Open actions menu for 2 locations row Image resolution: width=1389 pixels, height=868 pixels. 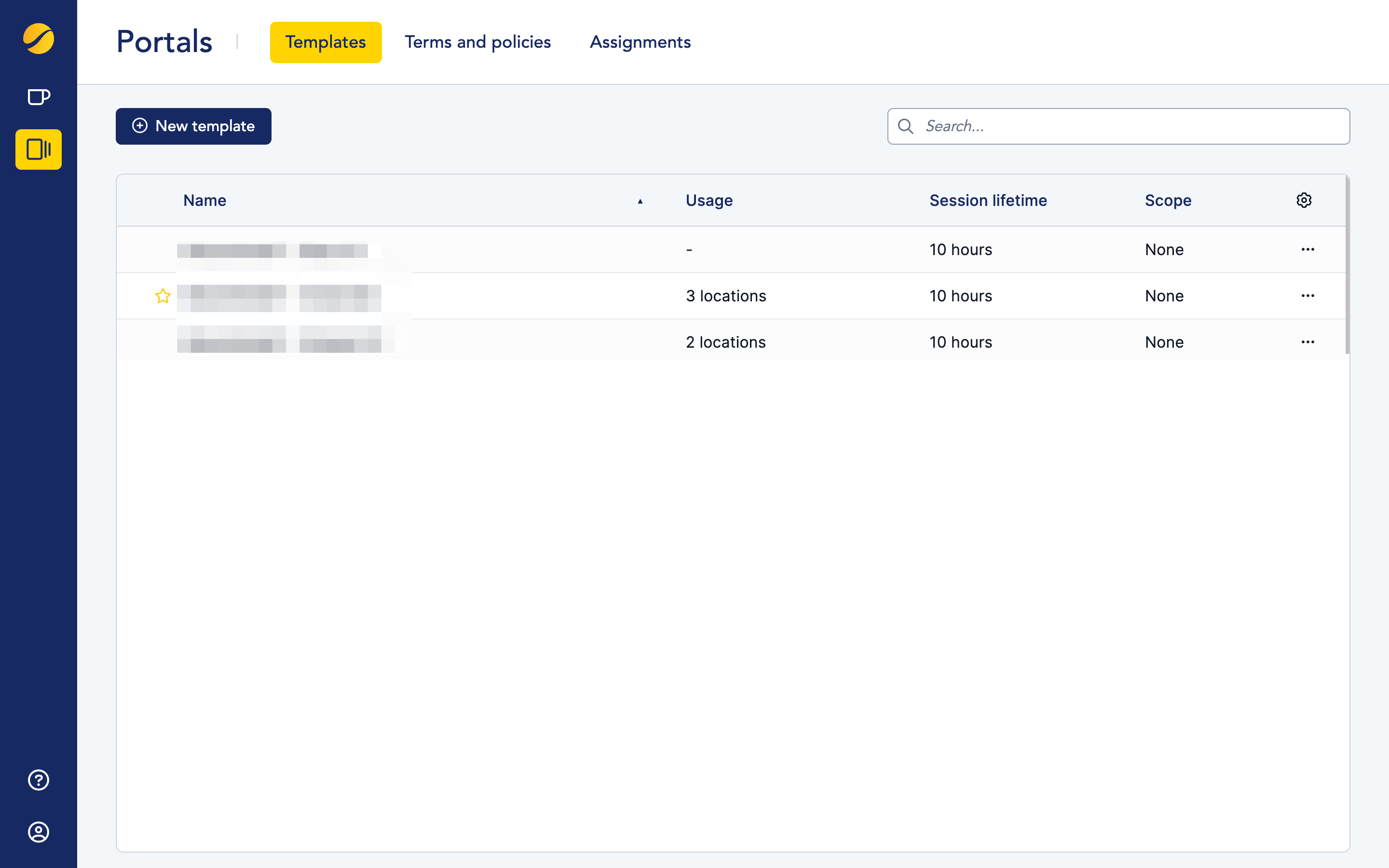coord(1307,342)
